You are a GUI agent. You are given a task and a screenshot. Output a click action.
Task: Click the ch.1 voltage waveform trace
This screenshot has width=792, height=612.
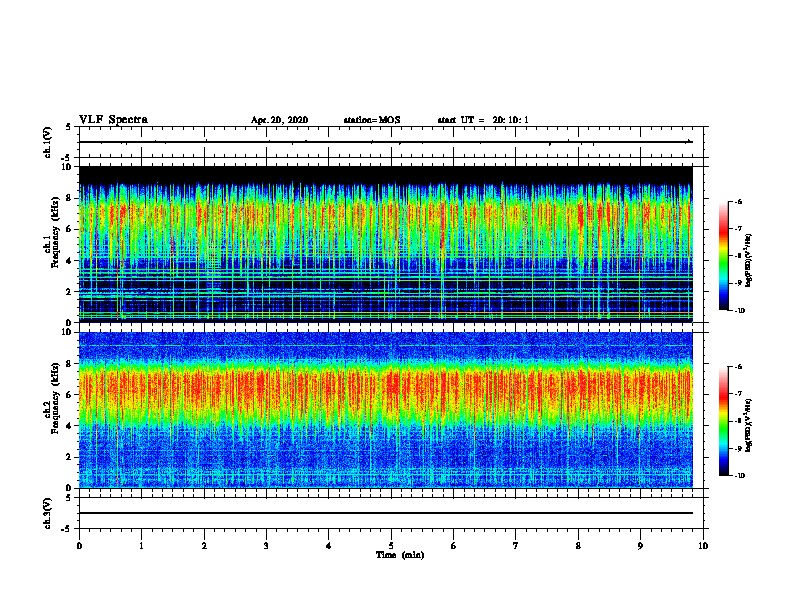pyautogui.click(x=386, y=142)
